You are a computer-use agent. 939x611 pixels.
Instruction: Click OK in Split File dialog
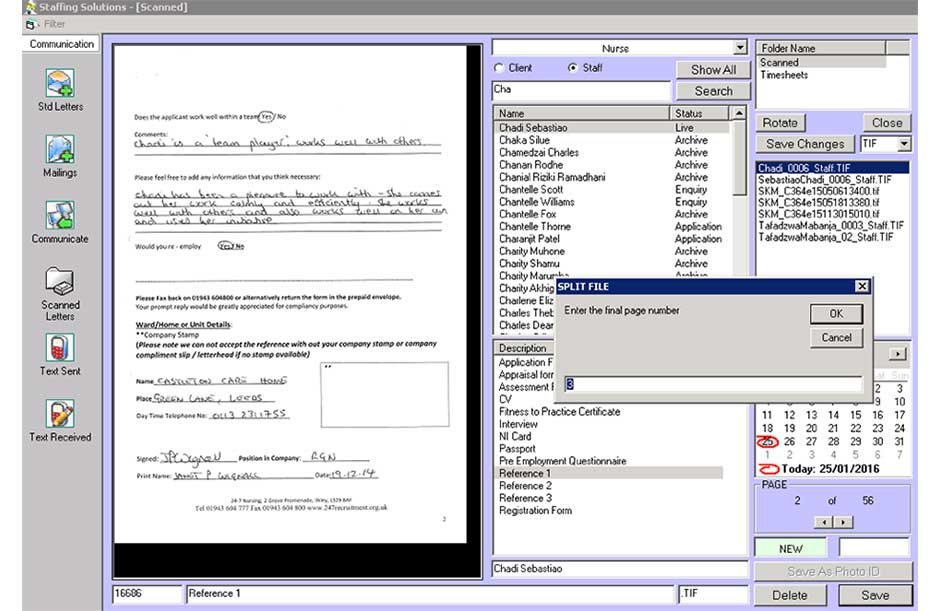point(836,313)
